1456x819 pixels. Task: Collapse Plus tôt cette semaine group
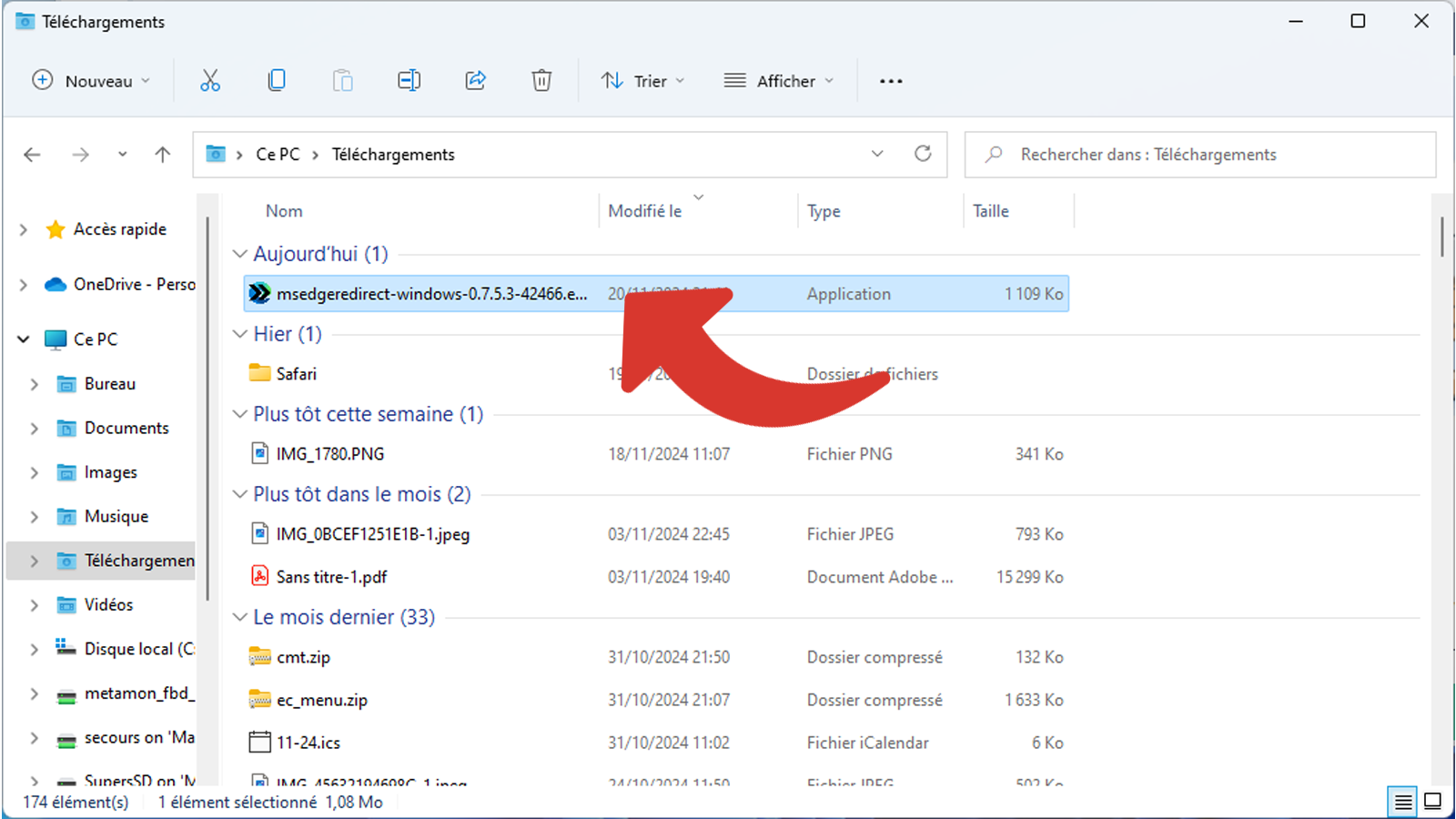coord(240,414)
